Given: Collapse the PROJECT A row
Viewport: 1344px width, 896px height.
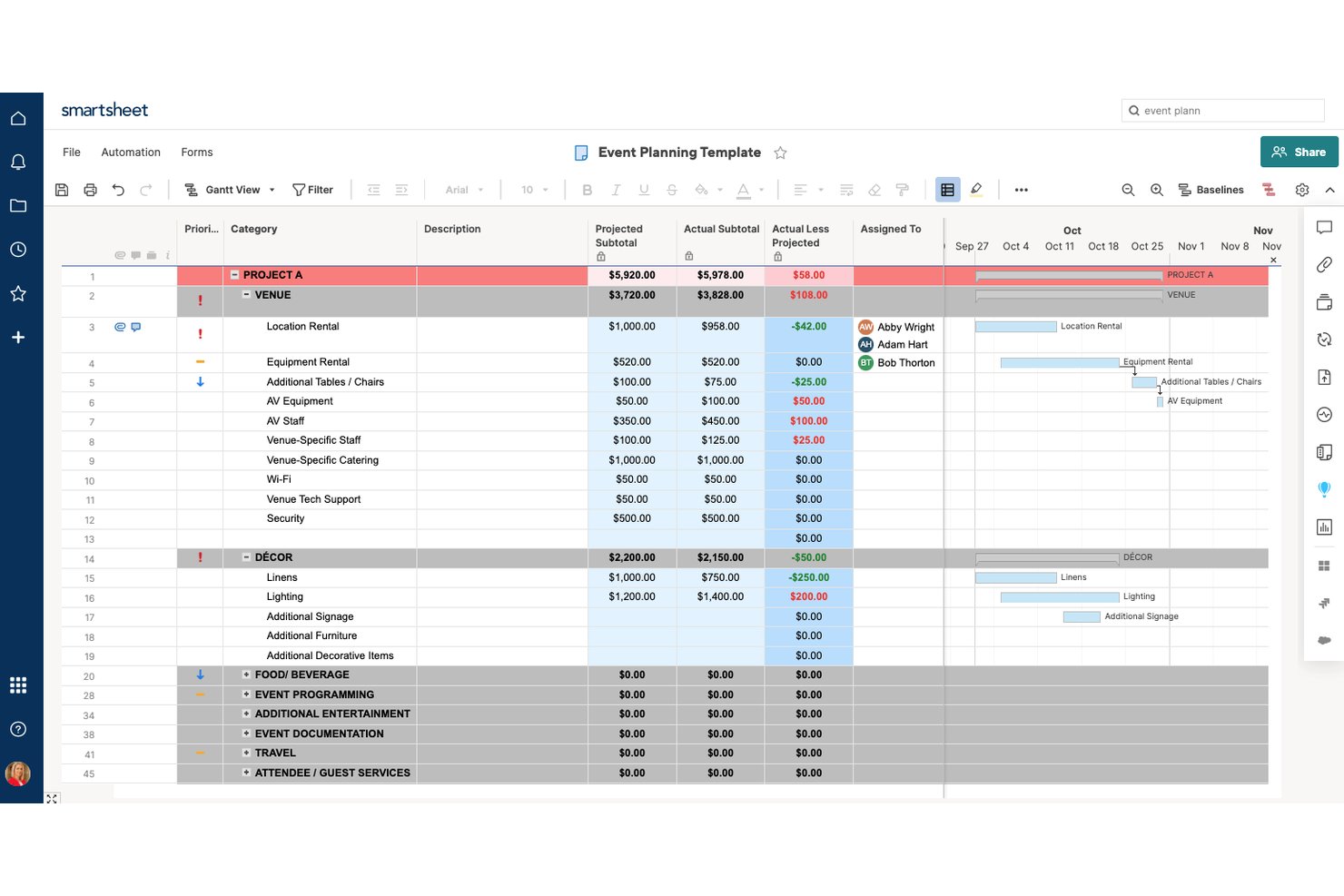Looking at the screenshot, I should tap(234, 274).
